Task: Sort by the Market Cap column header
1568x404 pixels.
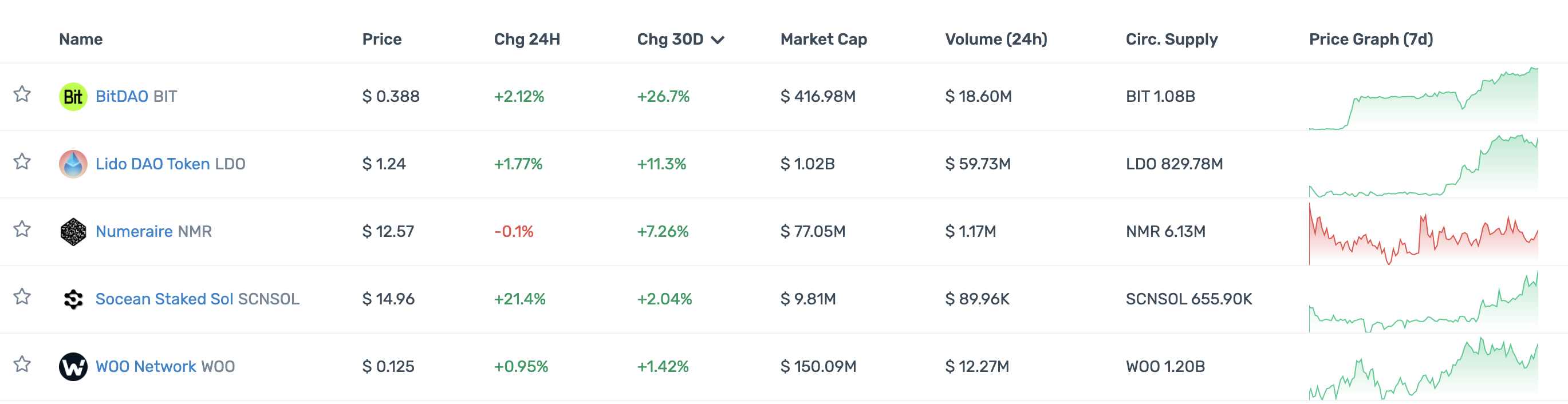Action: coord(824,39)
